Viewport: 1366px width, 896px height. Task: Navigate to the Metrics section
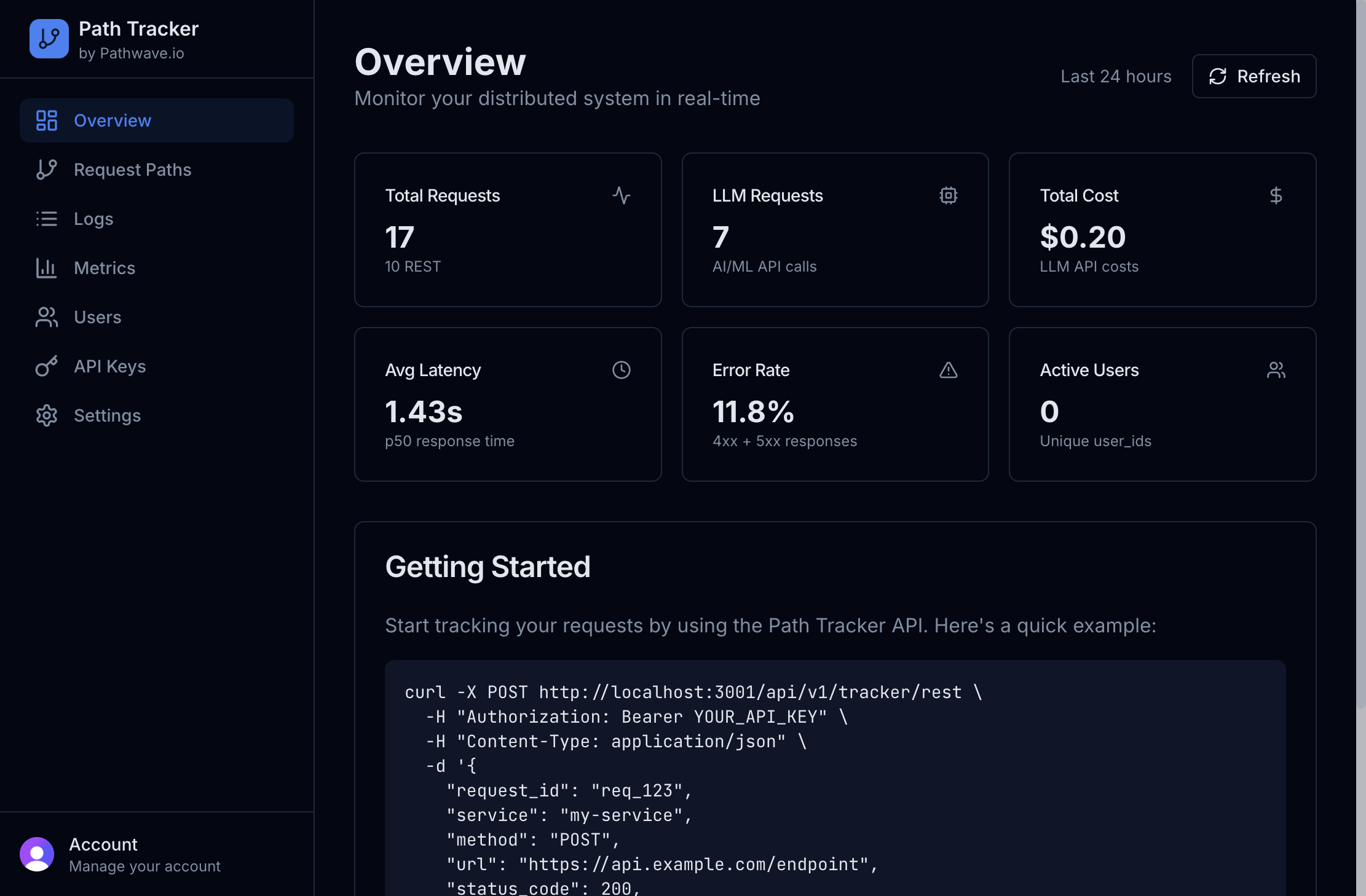tap(105, 268)
